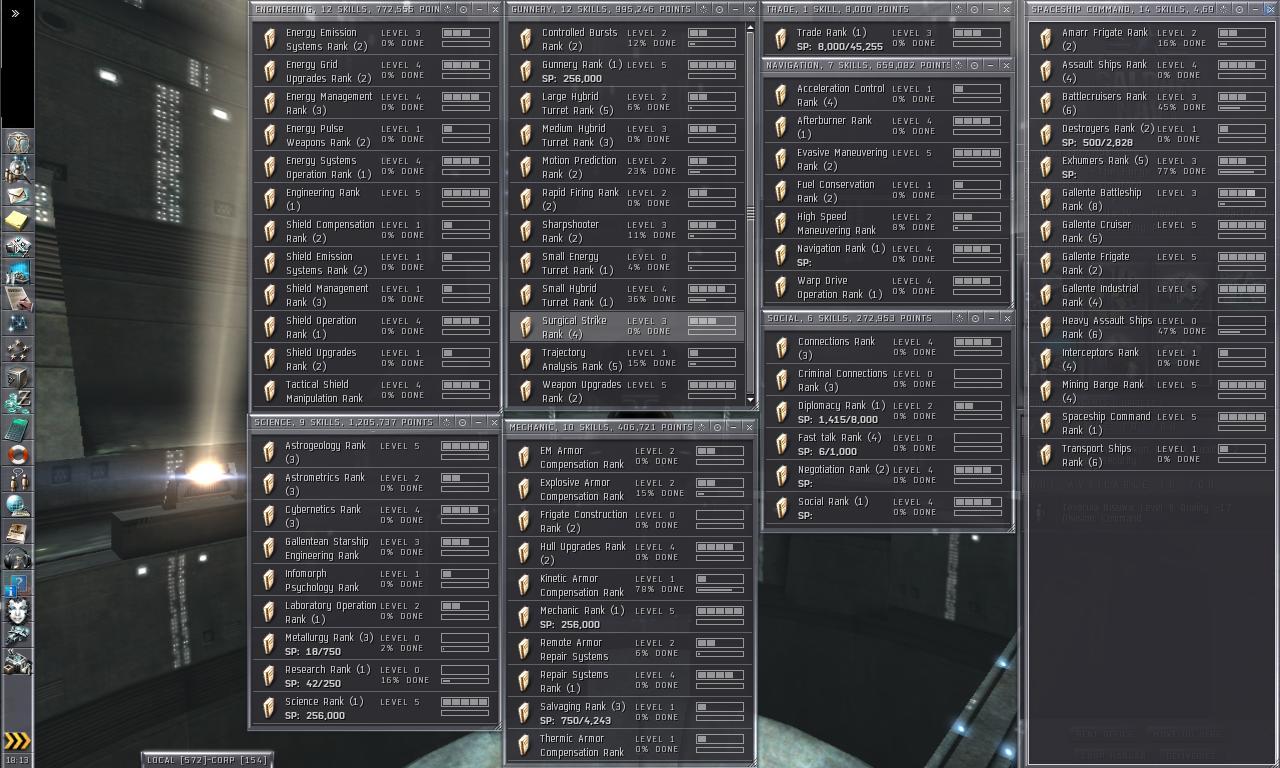The width and height of the screenshot is (1280, 768).
Task: Select the Astrometrics Rank (3) skill
Action: [x=375, y=484]
